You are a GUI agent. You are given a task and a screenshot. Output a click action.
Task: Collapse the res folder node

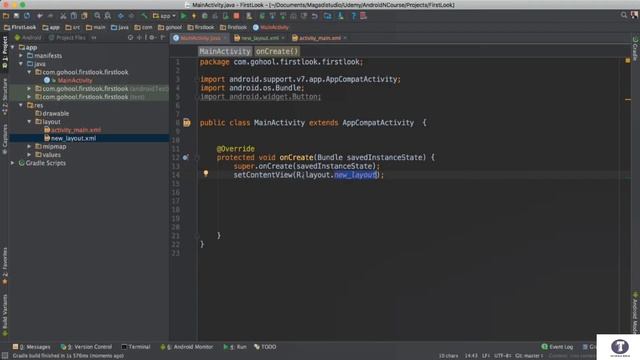(21, 105)
